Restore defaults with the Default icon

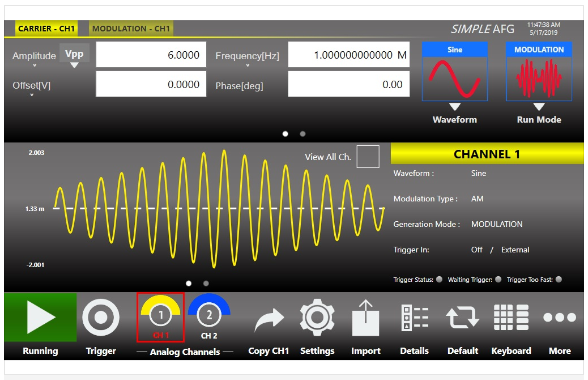(462, 317)
